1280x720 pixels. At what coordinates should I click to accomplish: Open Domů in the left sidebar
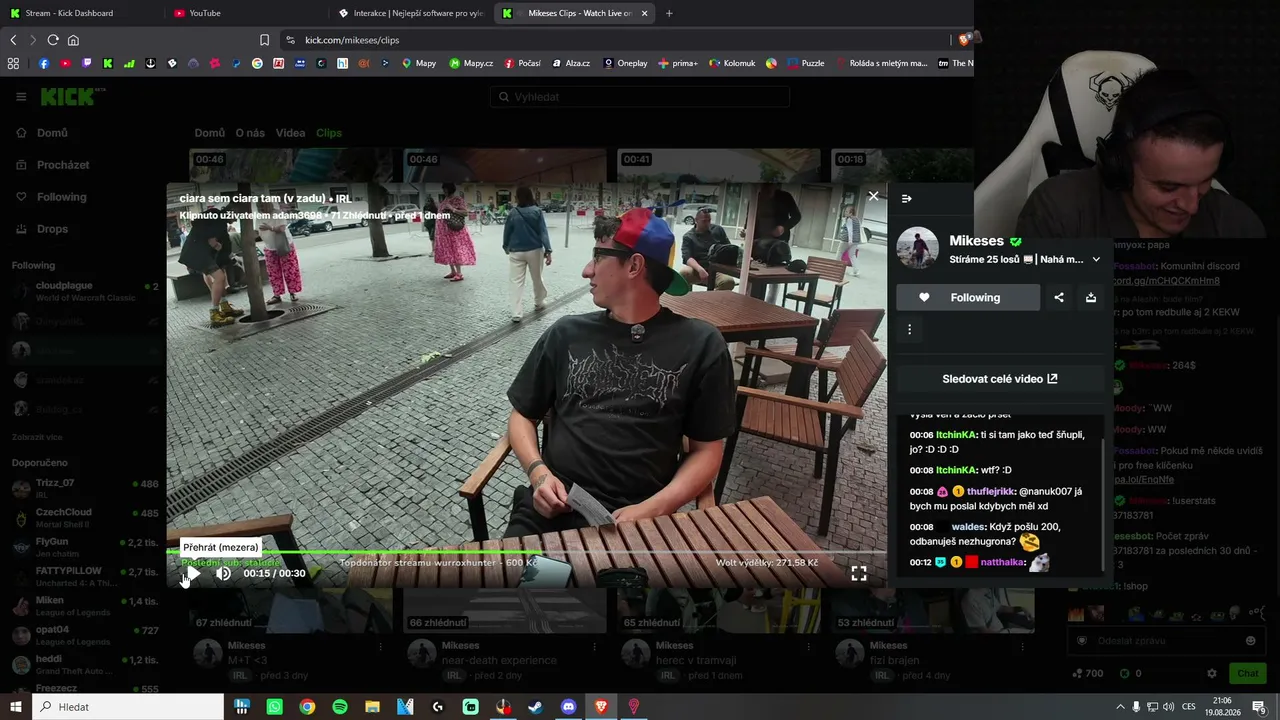pyautogui.click(x=52, y=133)
